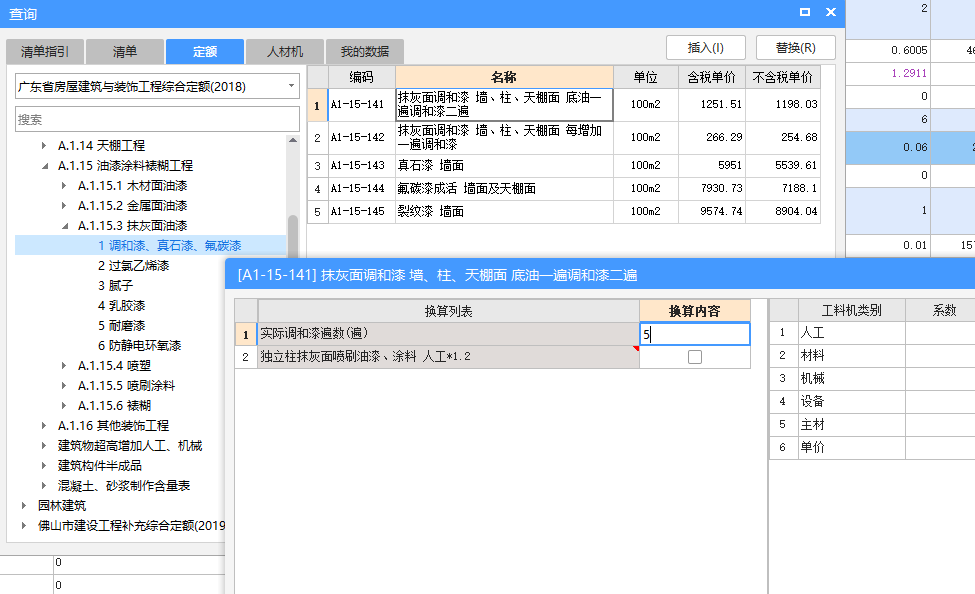Expand the 建筑构件半成品 node
This screenshot has height=594, width=975.
[x=44, y=465]
